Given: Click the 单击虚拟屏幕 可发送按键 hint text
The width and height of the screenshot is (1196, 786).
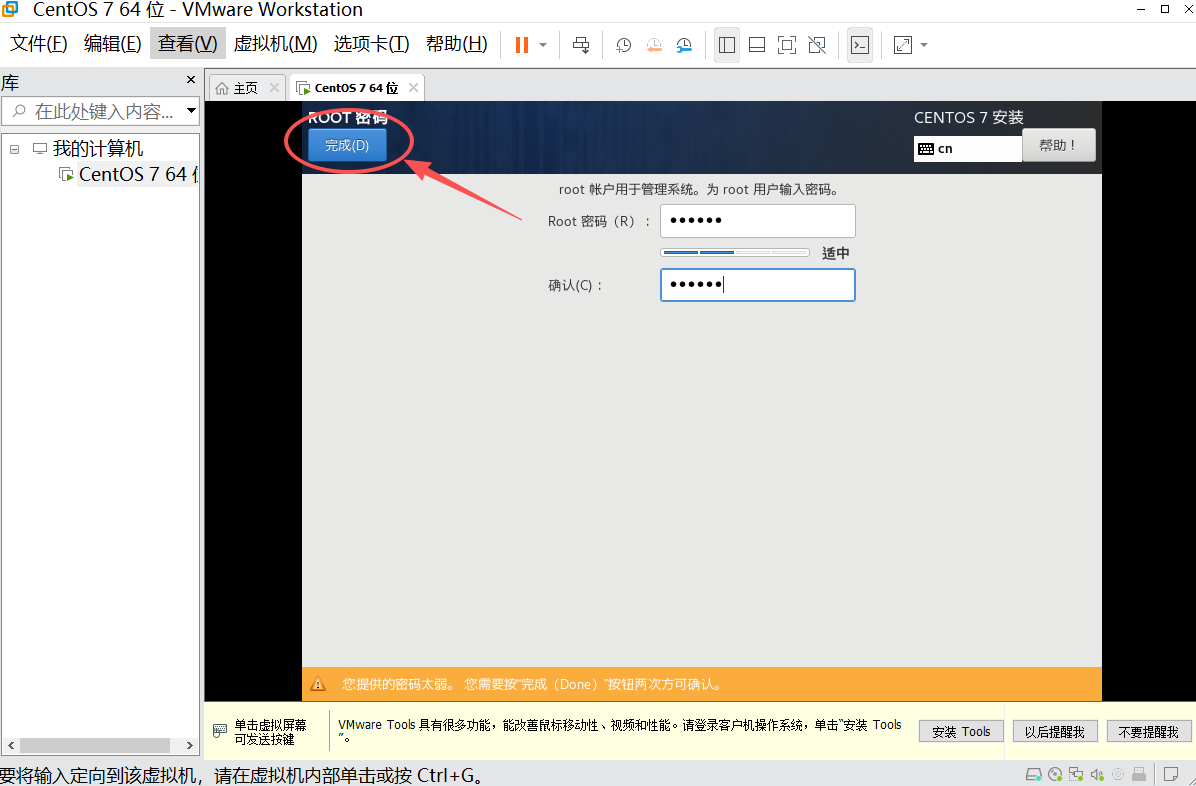Looking at the screenshot, I should coord(270,732).
